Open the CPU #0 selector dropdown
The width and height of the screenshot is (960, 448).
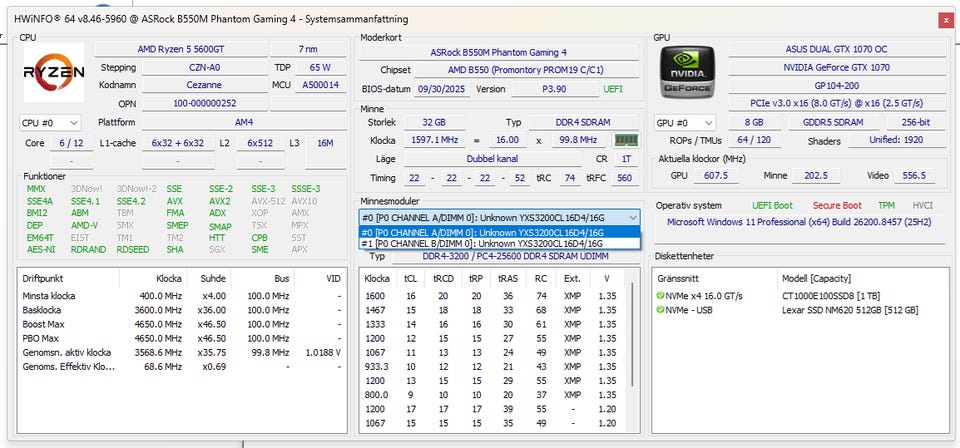[x=50, y=123]
